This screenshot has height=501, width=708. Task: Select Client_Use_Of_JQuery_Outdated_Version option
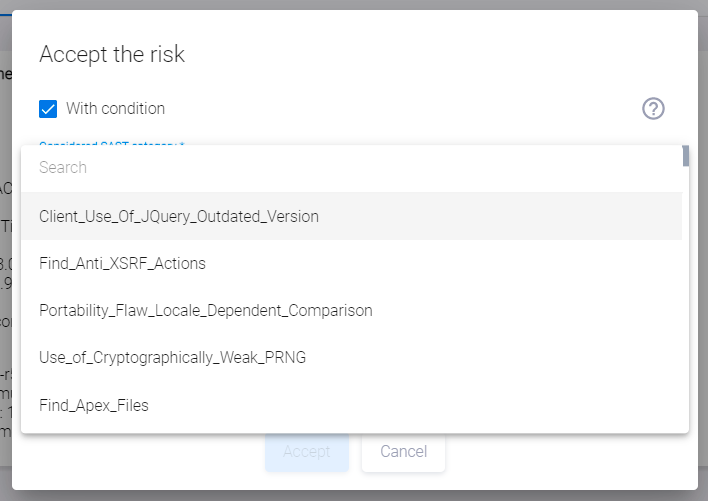pyautogui.click(x=179, y=216)
